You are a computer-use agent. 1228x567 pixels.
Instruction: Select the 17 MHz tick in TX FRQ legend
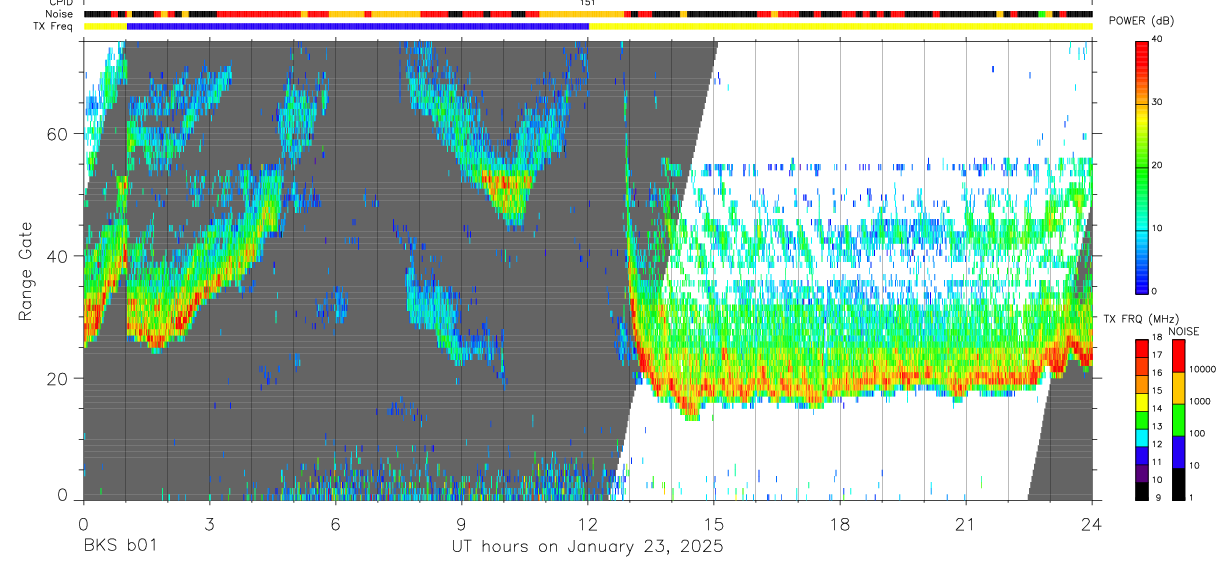pos(1157,355)
